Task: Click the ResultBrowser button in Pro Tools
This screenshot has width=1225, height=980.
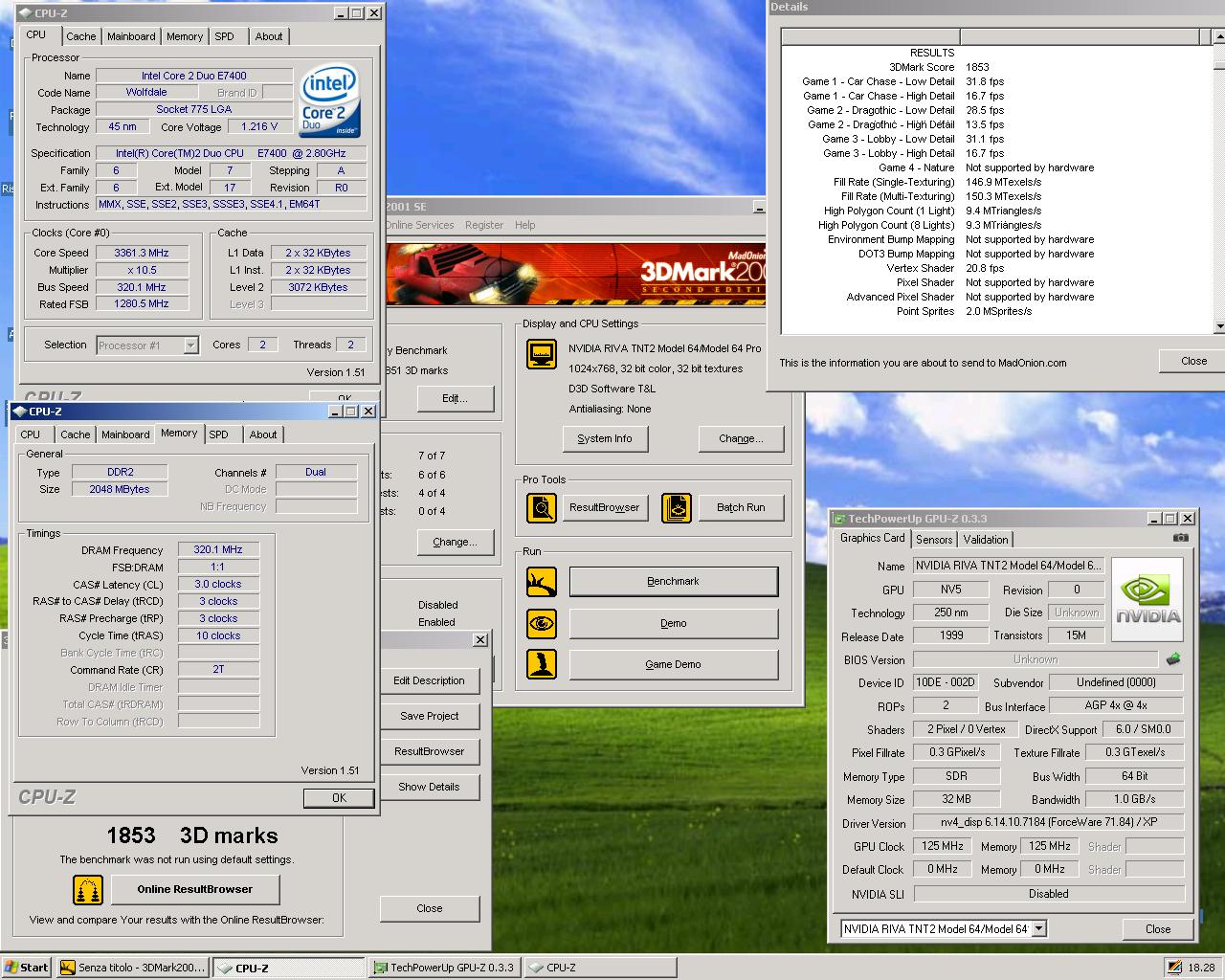Action: (605, 507)
